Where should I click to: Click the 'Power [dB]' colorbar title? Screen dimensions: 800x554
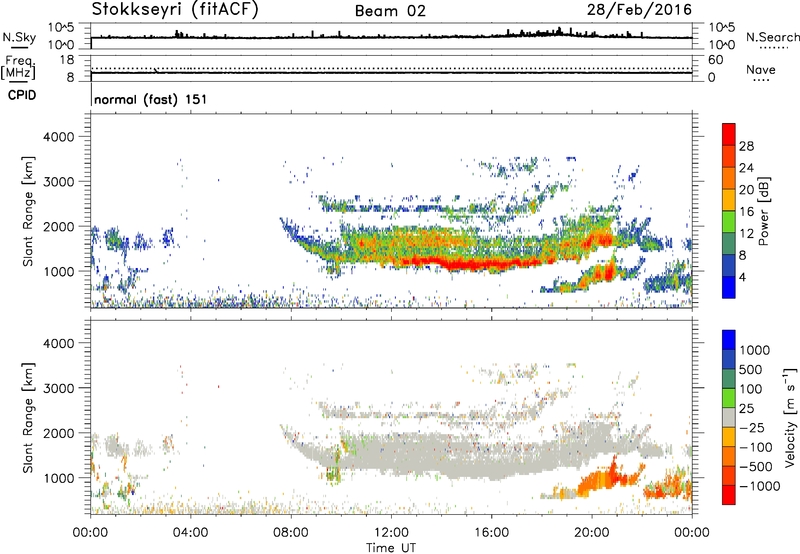(x=764, y=211)
